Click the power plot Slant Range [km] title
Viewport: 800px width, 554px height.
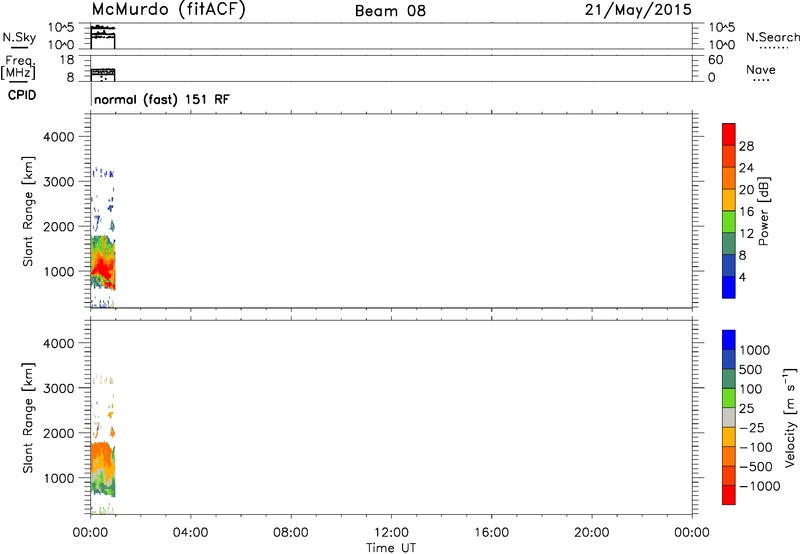28,211
